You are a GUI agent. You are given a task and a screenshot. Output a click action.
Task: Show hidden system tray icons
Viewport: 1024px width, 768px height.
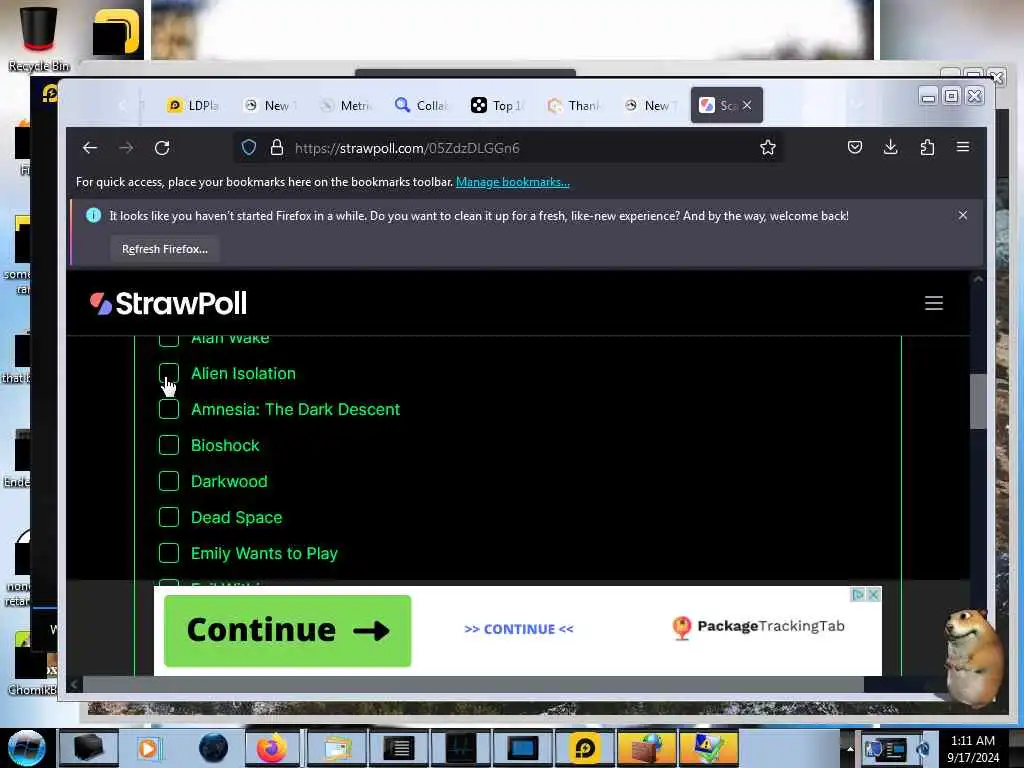[850, 749]
